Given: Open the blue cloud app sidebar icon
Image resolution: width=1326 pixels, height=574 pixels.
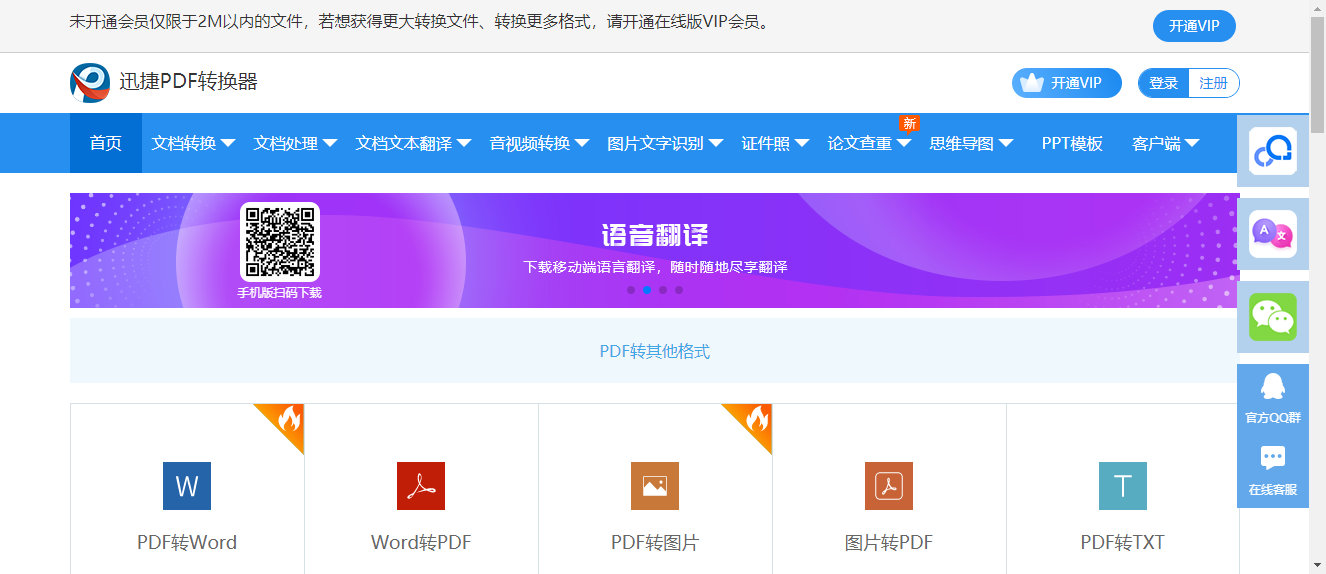Looking at the screenshot, I should (1273, 151).
